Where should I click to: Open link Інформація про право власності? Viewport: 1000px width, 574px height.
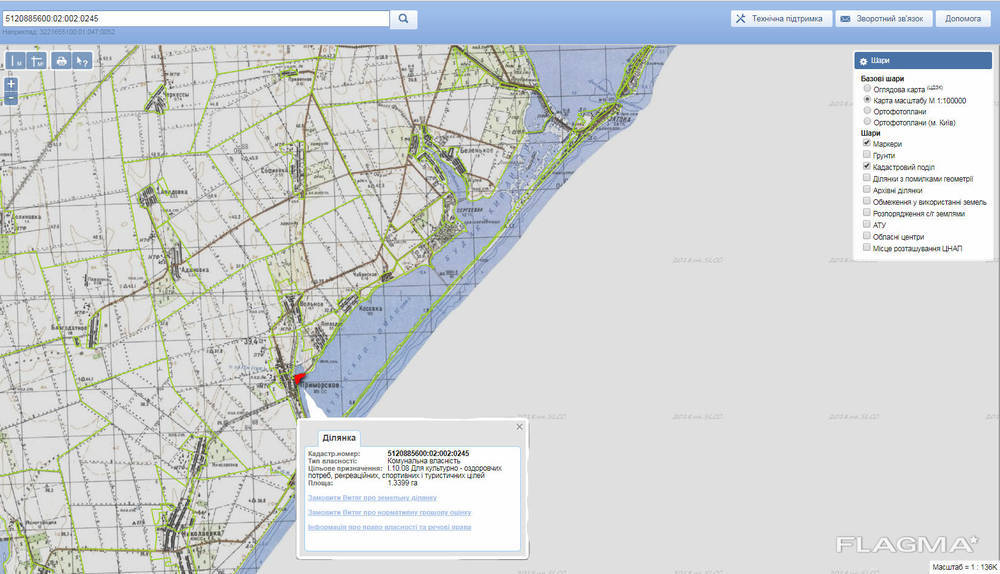389,527
